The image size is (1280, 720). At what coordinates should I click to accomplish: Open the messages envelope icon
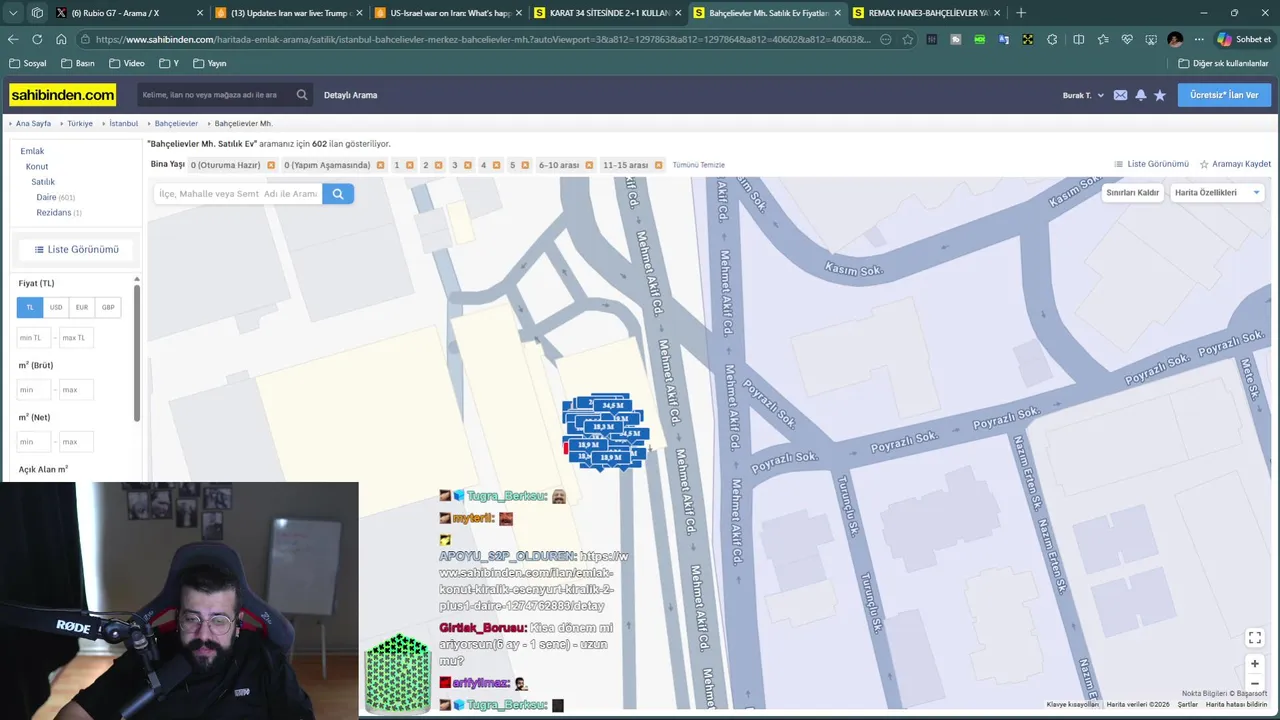[1120, 95]
